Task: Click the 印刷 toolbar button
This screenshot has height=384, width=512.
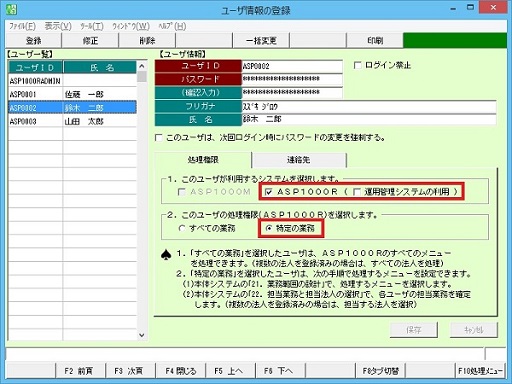Action: click(375, 41)
